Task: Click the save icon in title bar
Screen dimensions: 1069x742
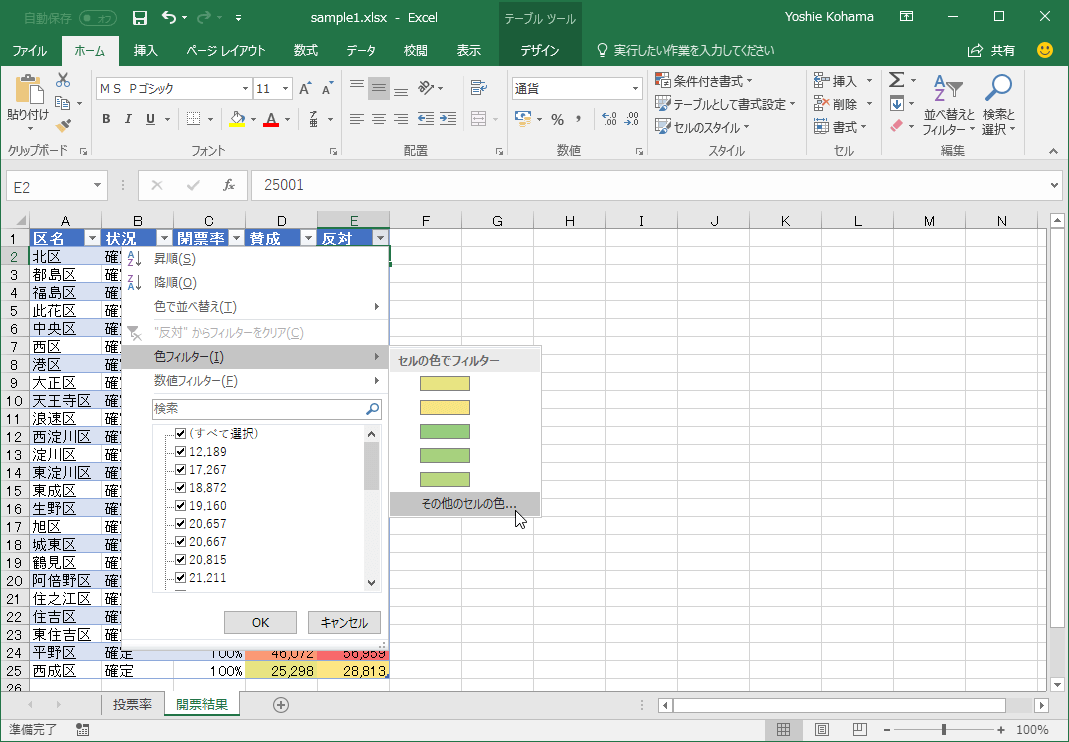Action: pyautogui.click(x=140, y=17)
